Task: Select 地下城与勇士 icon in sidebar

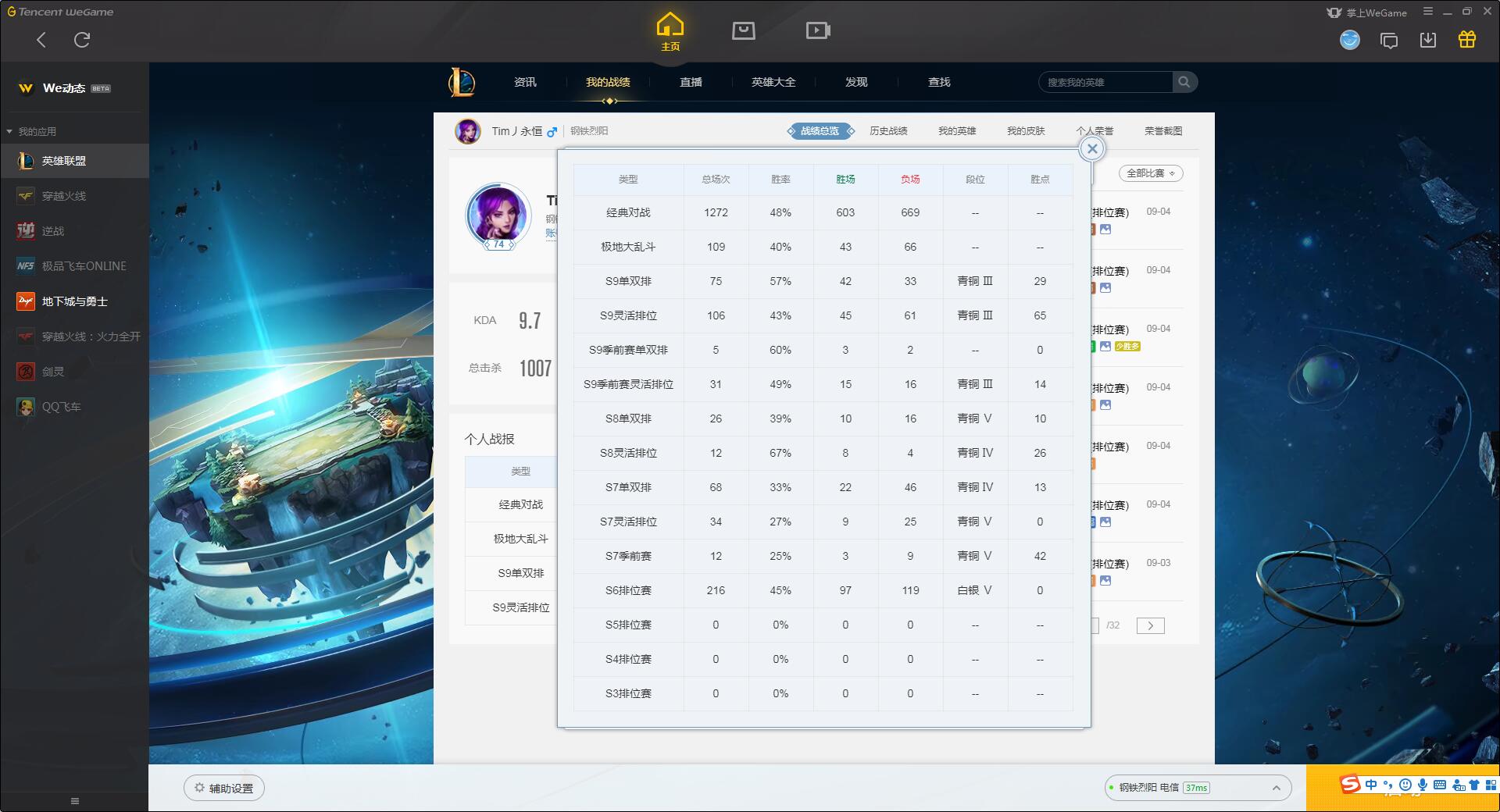Action: tap(26, 301)
